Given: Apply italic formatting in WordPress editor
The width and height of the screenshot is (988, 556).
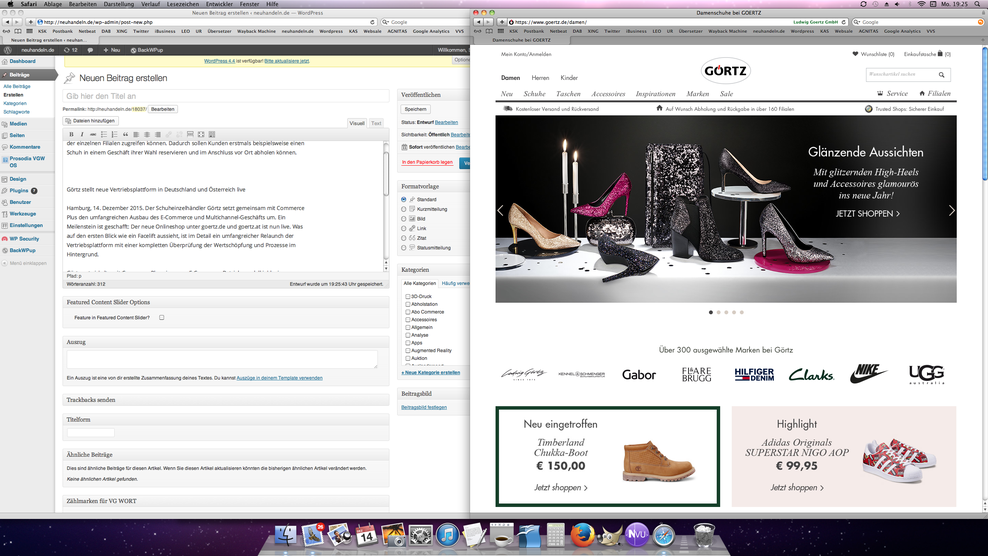Looking at the screenshot, I should [x=82, y=134].
